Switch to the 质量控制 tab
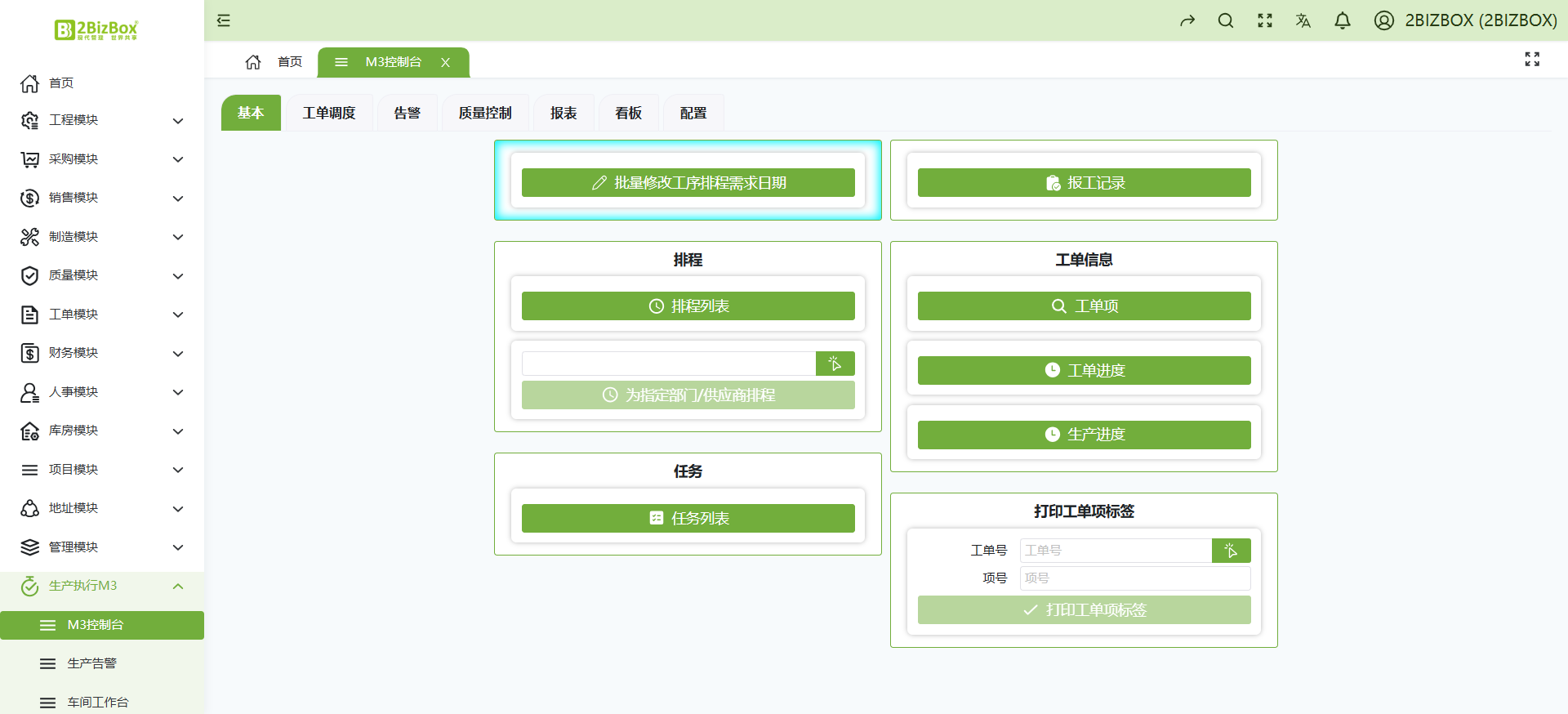Screen dimensions: 1568x714 click(485, 113)
